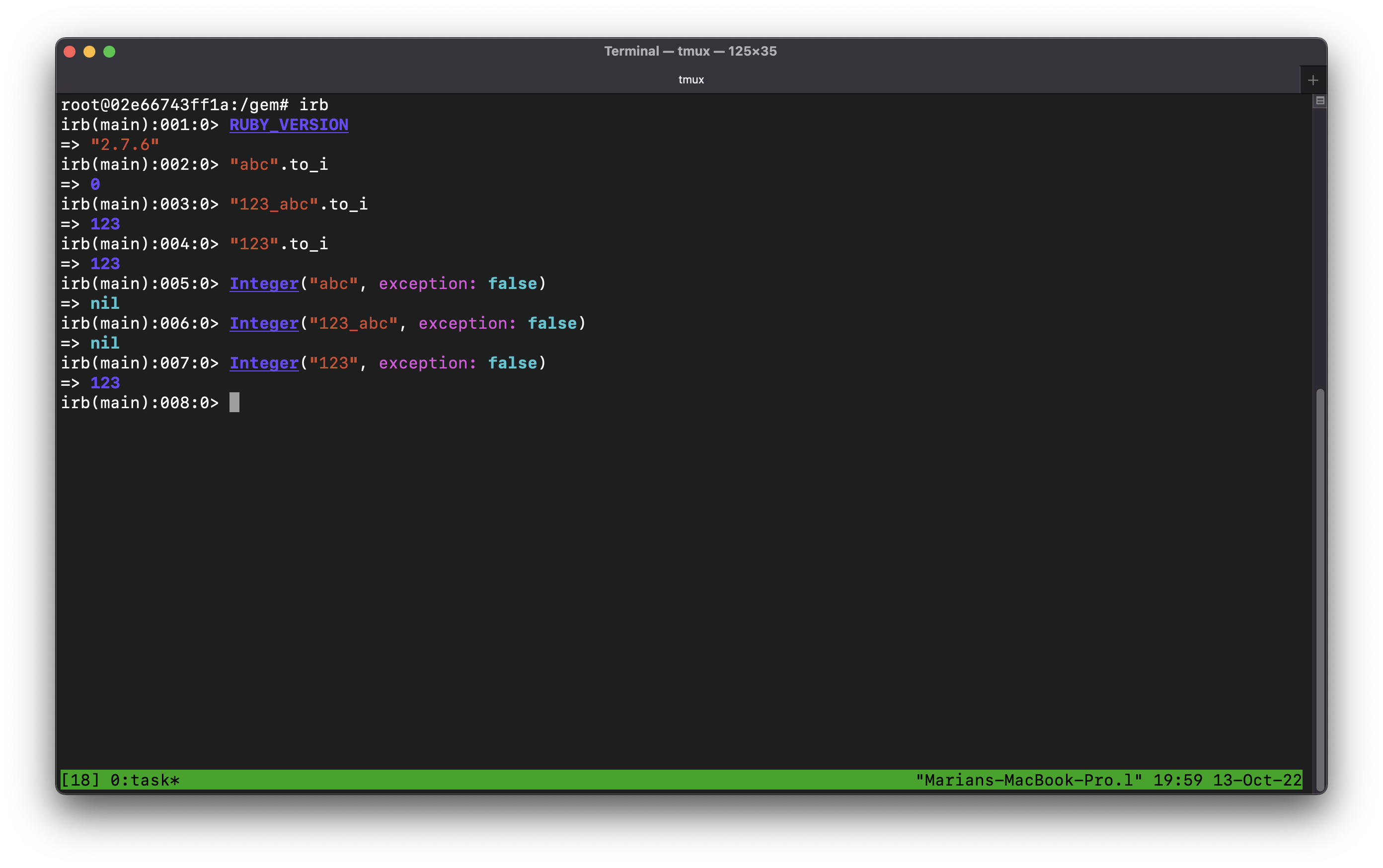Click the yellow minimize traffic light
Image resolution: width=1383 pixels, height=868 pixels.
coord(89,52)
